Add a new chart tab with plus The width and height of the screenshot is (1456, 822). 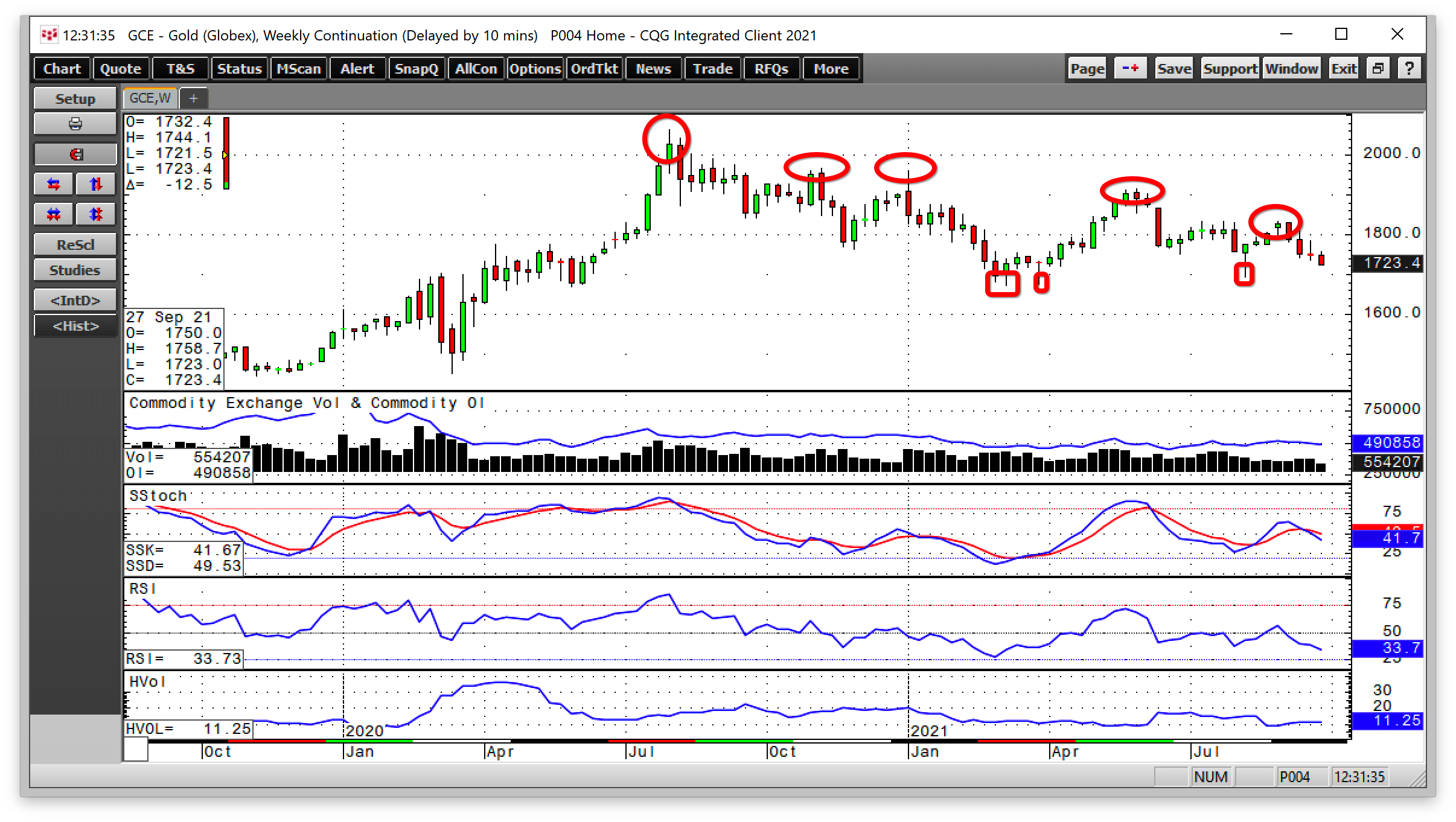click(x=193, y=98)
